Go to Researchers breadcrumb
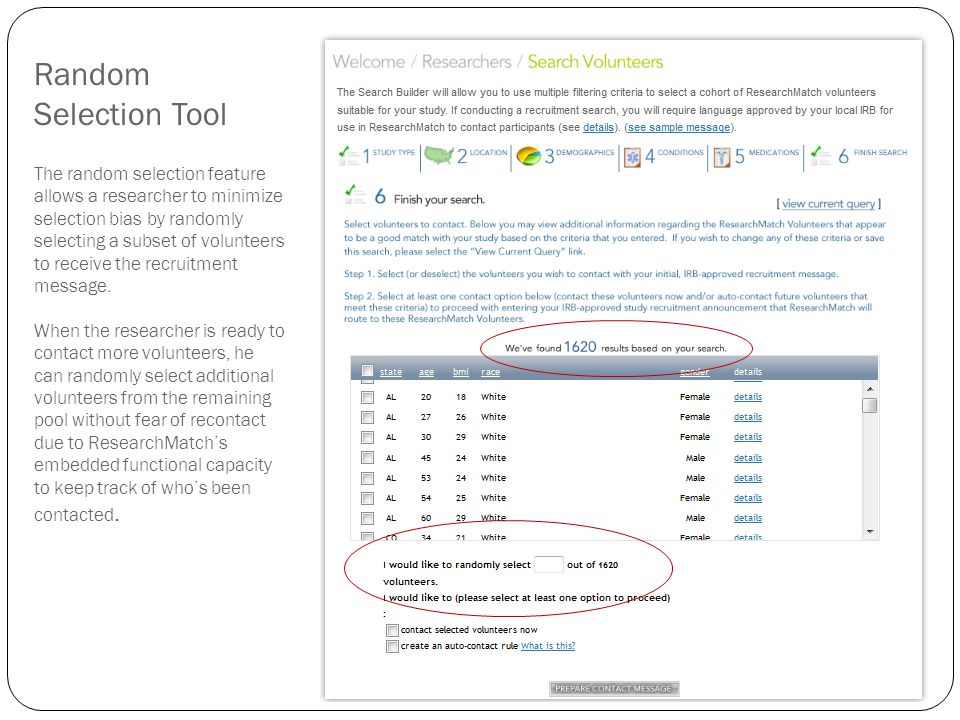The image size is (960, 720). coord(467,62)
